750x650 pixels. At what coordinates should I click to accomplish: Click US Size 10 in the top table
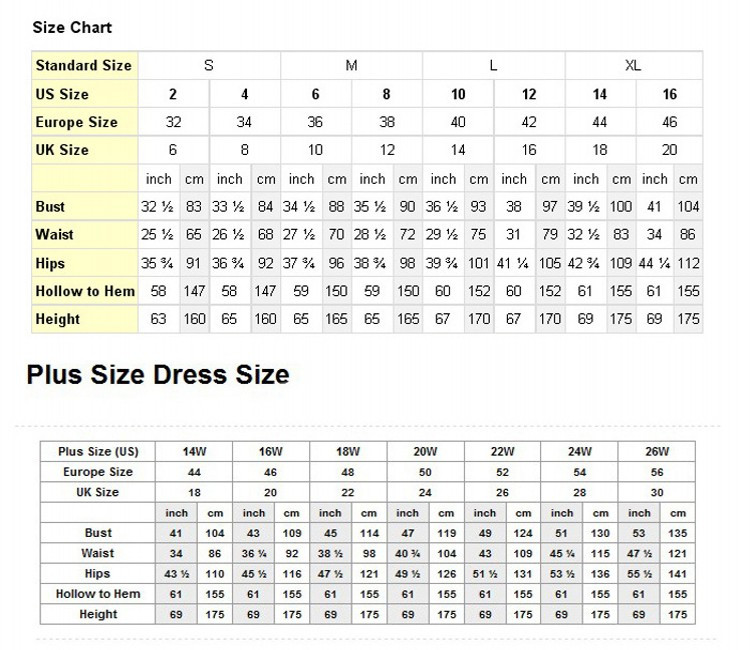[x=458, y=94]
